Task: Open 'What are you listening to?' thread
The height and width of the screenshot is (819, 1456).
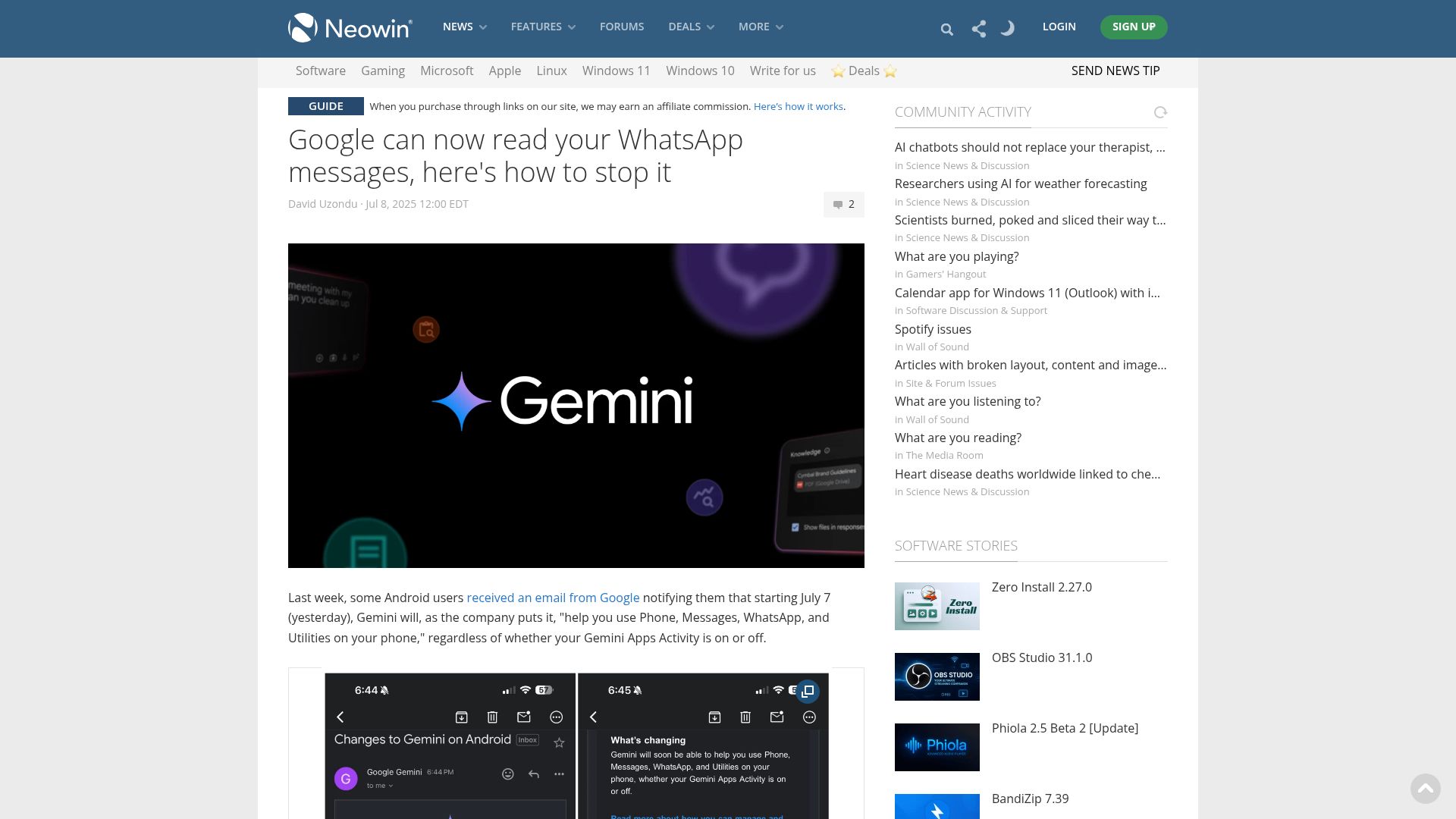Action: tap(968, 401)
